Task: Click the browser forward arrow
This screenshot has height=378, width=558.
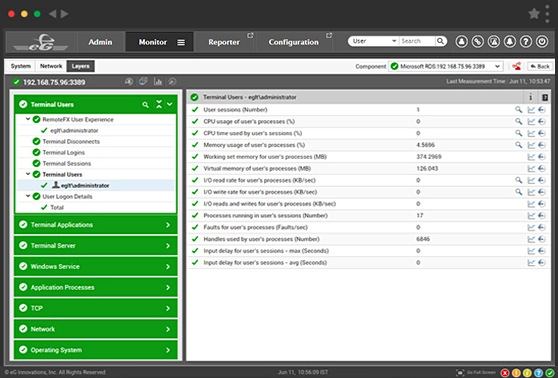Action: (x=64, y=14)
